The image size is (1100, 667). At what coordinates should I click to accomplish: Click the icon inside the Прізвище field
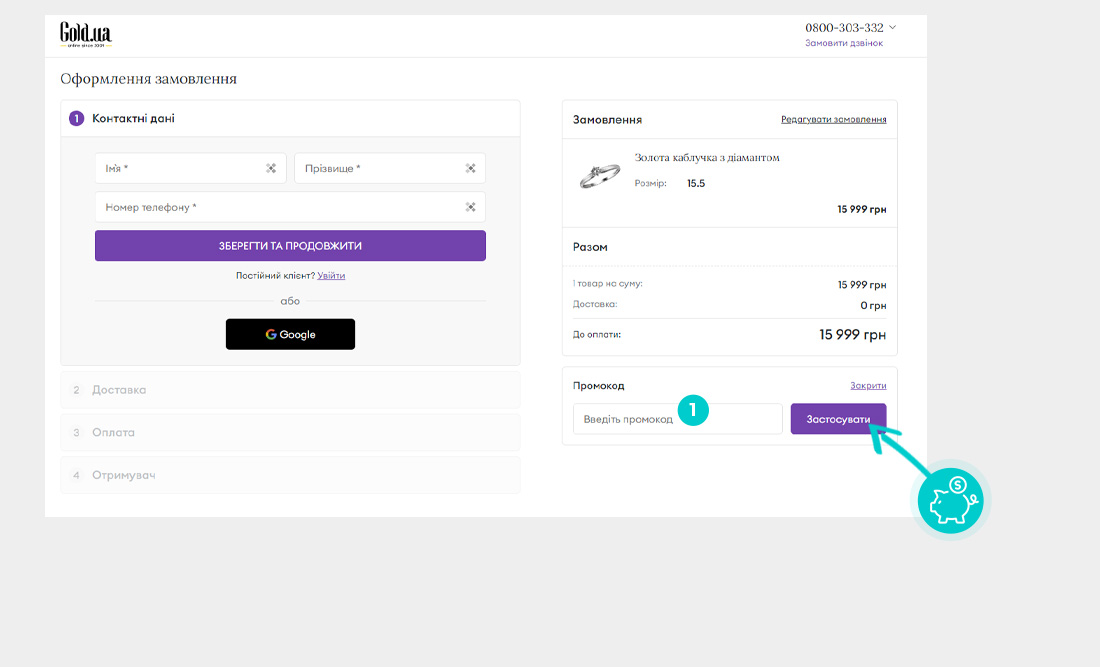(470, 168)
